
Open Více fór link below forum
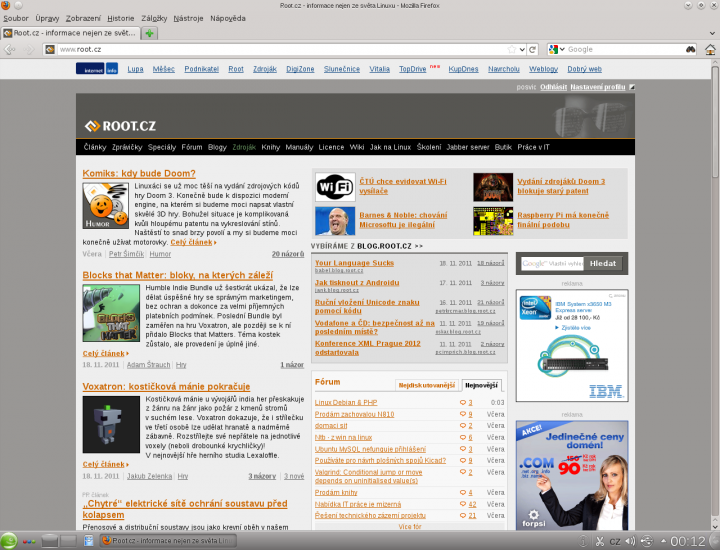tap(410, 527)
